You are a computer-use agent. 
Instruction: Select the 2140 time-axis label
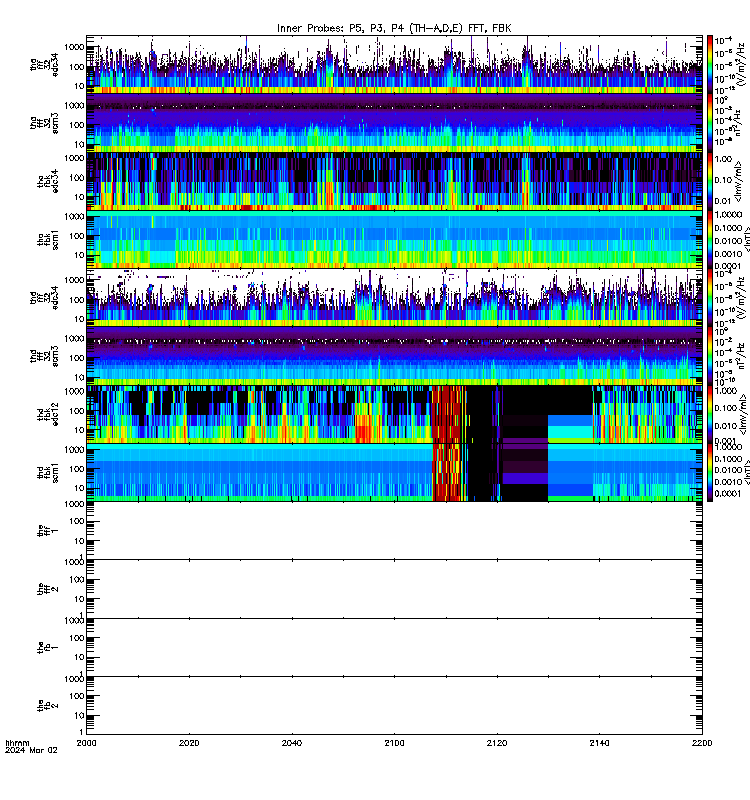pos(599,743)
